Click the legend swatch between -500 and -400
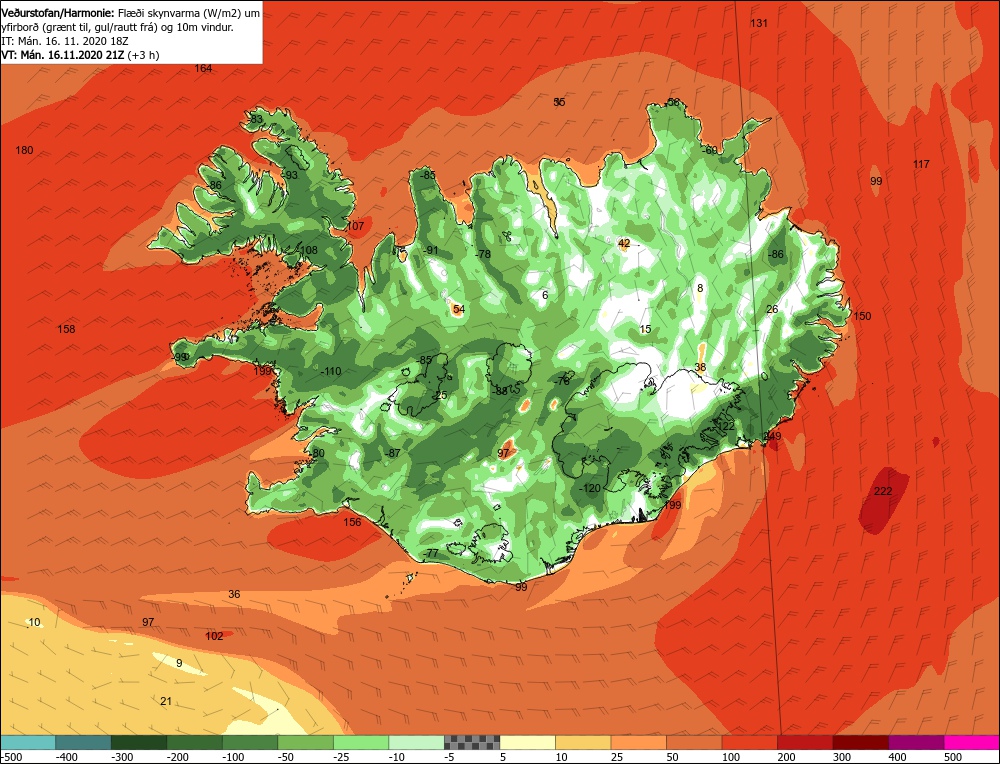Screen dimensions: 1000x764 pos(28,742)
